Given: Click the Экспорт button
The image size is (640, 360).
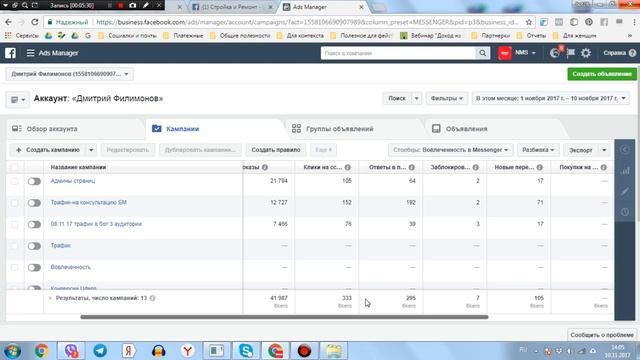Looking at the screenshot, I should (581, 150).
